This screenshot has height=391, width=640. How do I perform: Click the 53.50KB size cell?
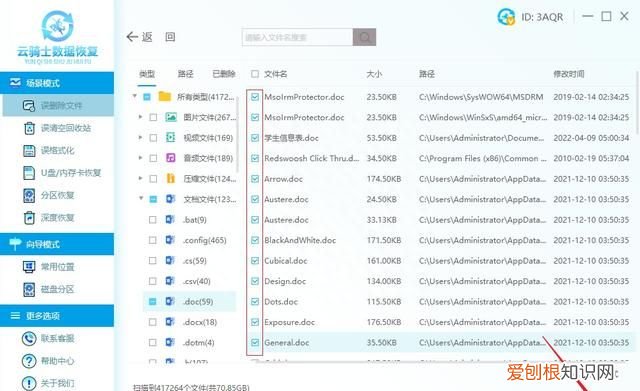pyautogui.click(x=381, y=138)
